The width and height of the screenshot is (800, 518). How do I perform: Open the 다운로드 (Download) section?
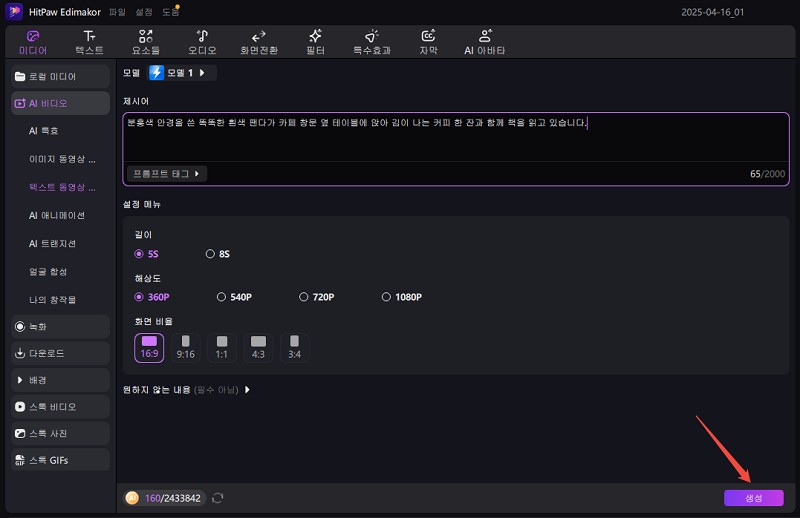pos(60,353)
